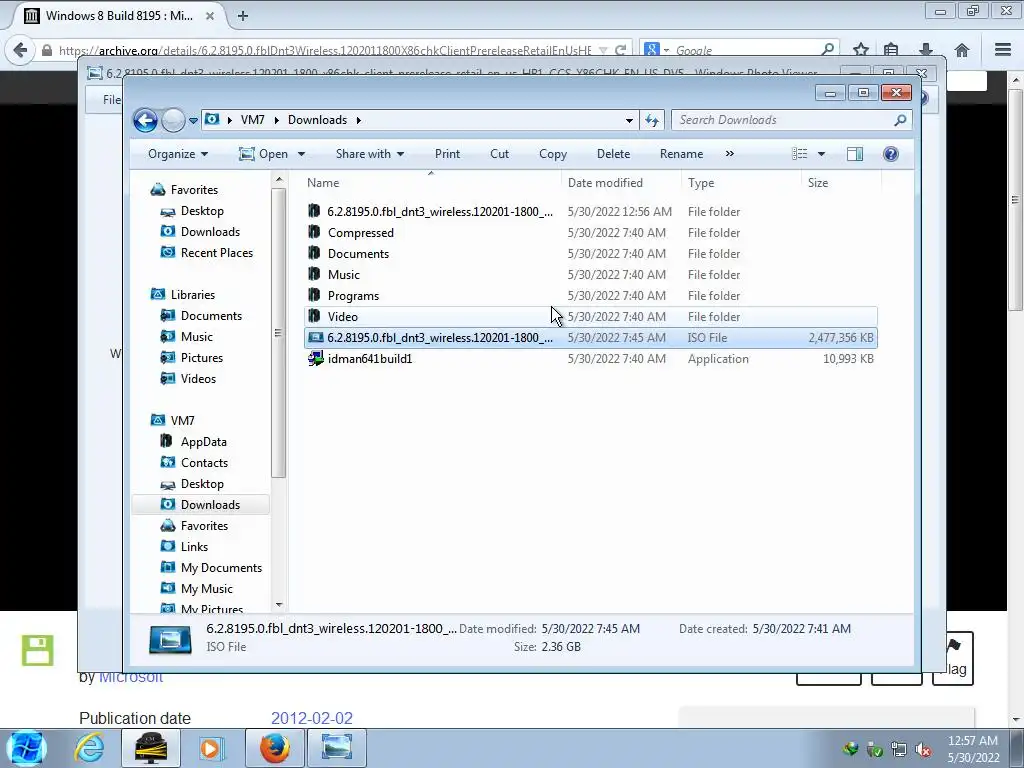Click the change view icon in Explorer toolbar

click(x=800, y=154)
